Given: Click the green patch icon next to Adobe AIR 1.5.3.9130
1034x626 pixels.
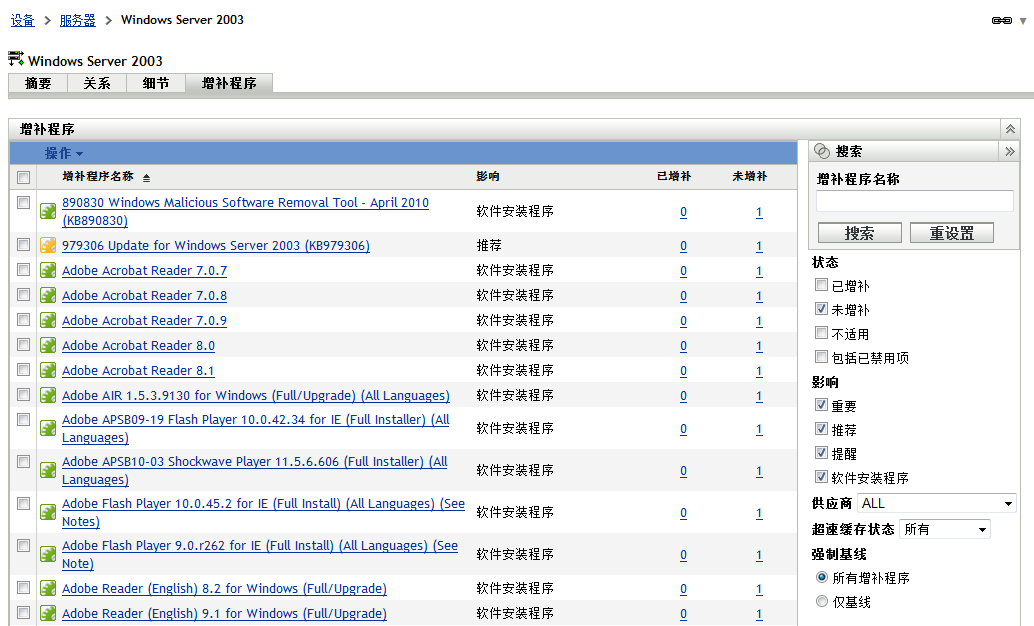Looking at the screenshot, I should click(x=48, y=395).
